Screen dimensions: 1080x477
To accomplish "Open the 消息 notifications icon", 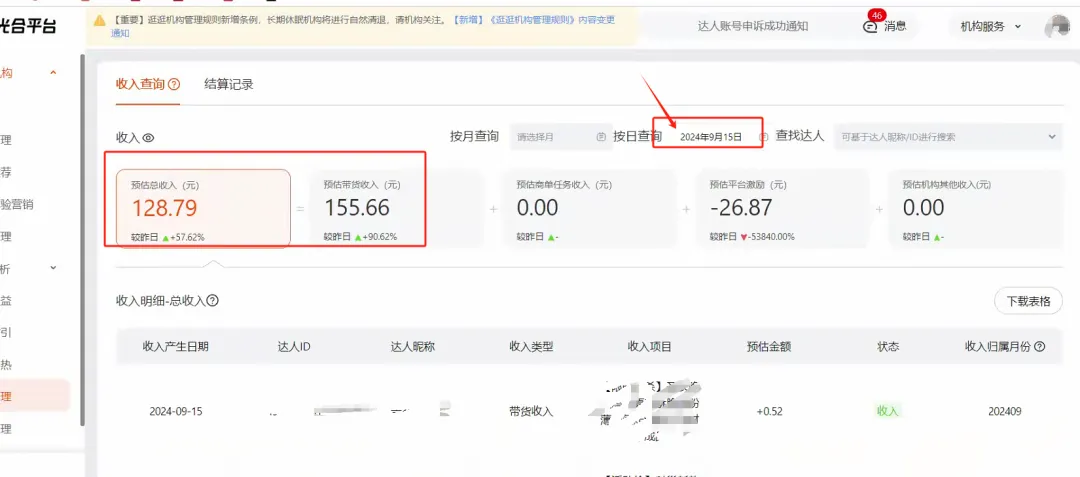I will [x=871, y=27].
